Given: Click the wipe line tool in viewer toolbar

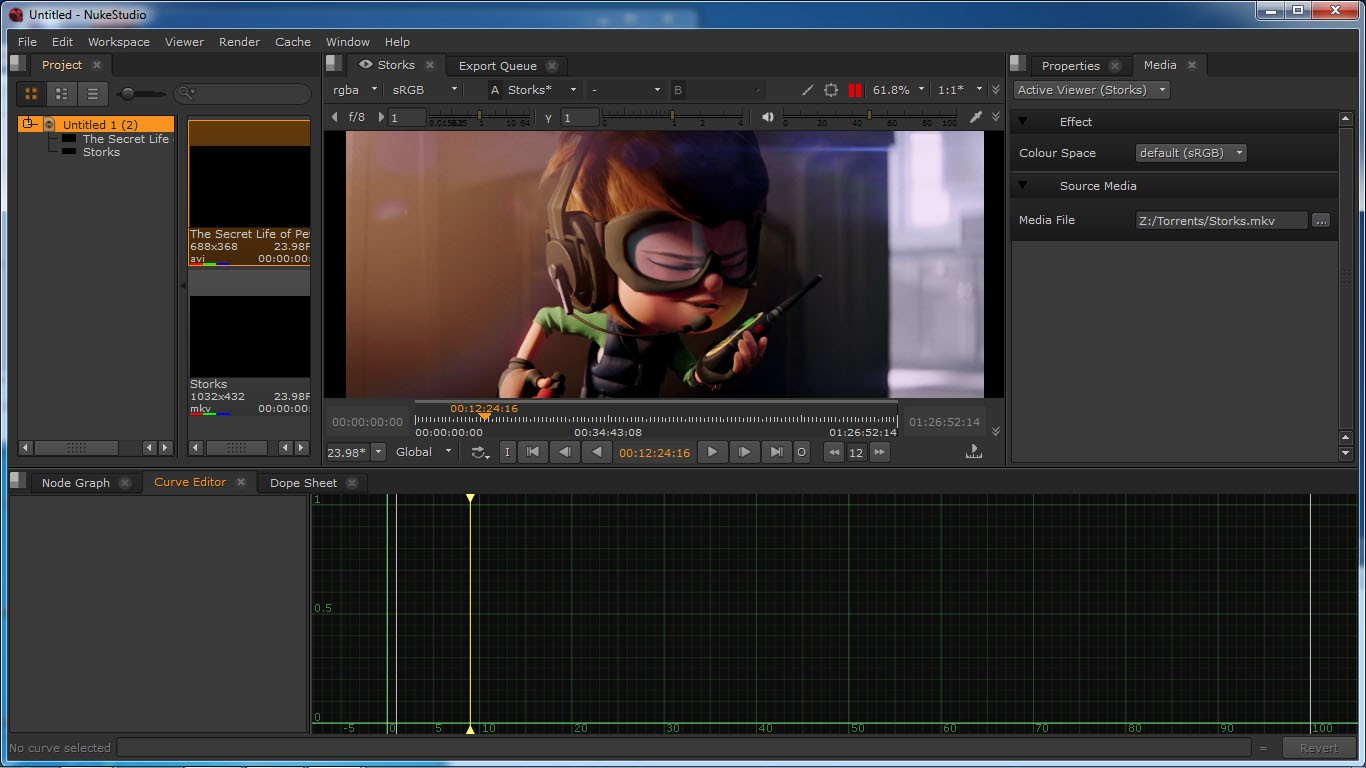Looking at the screenshot, I should pyautogui.click(x=808, y=90).
